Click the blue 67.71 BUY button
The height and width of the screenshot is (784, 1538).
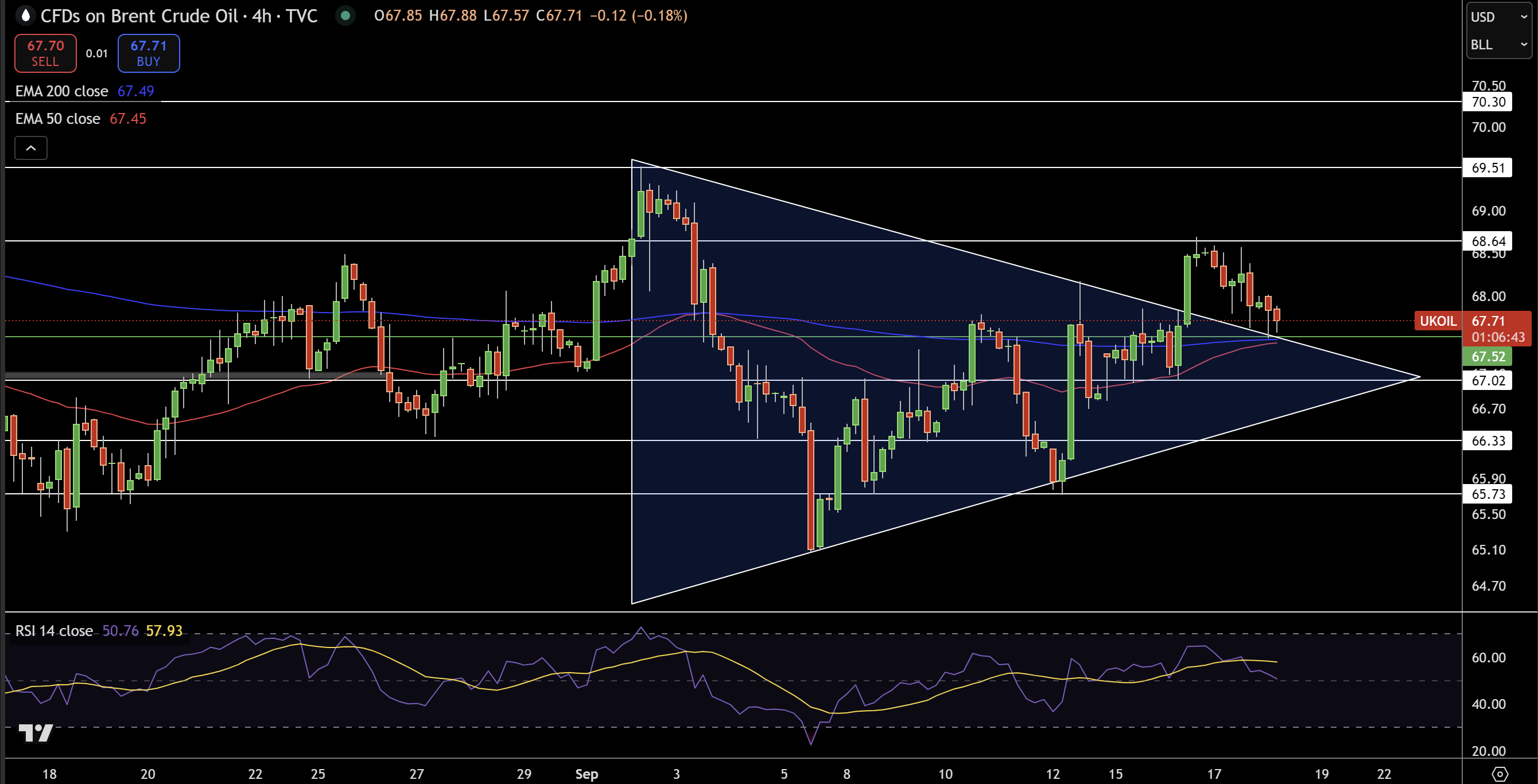[x=149, y=53]
